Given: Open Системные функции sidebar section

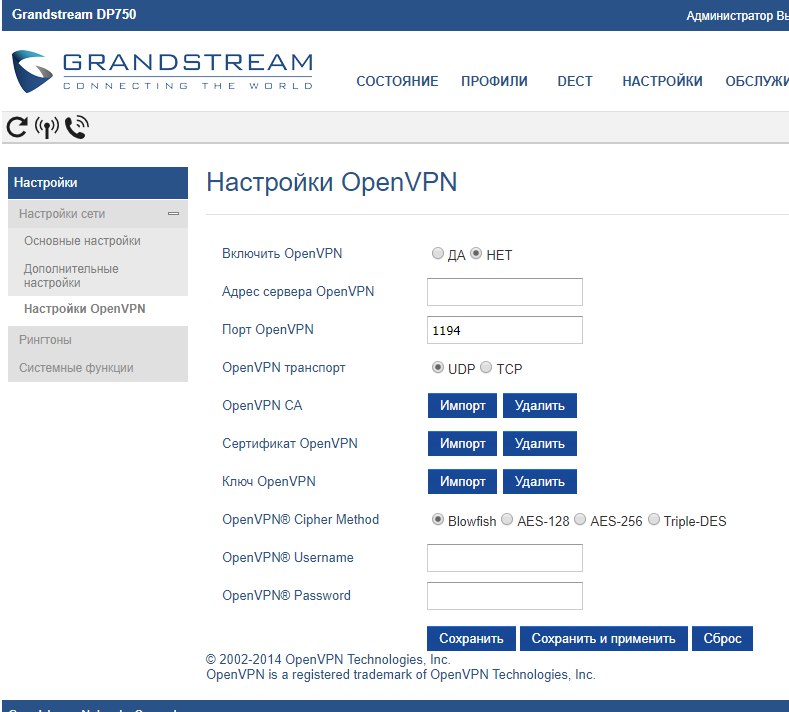Looking at the screenshot, I should 76,368.
